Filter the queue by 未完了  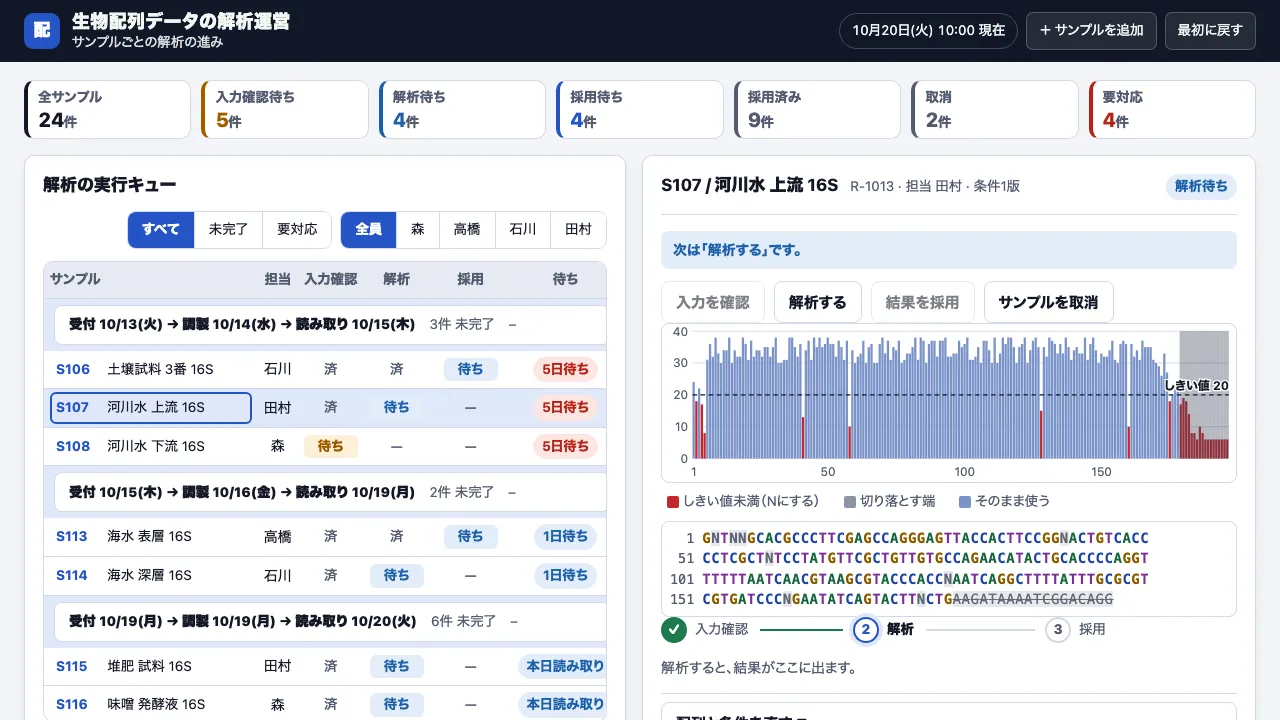click(x=228, y=230)
